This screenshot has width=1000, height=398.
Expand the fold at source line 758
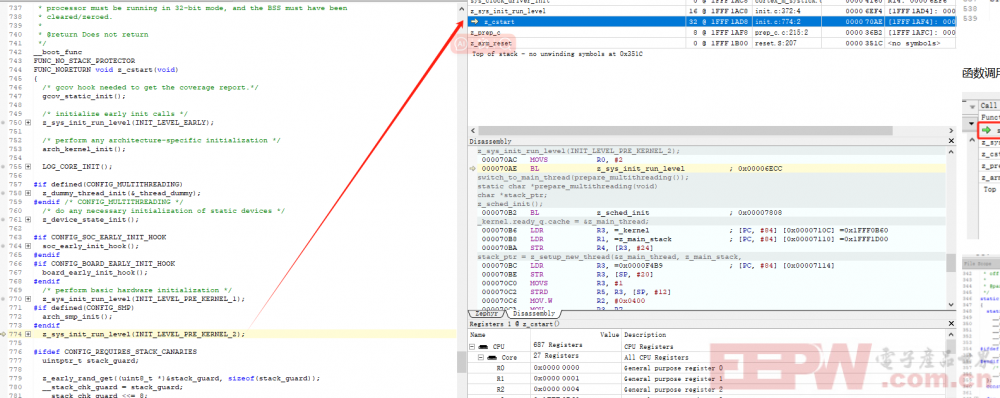pyautogui.click(x=27, y=193)
